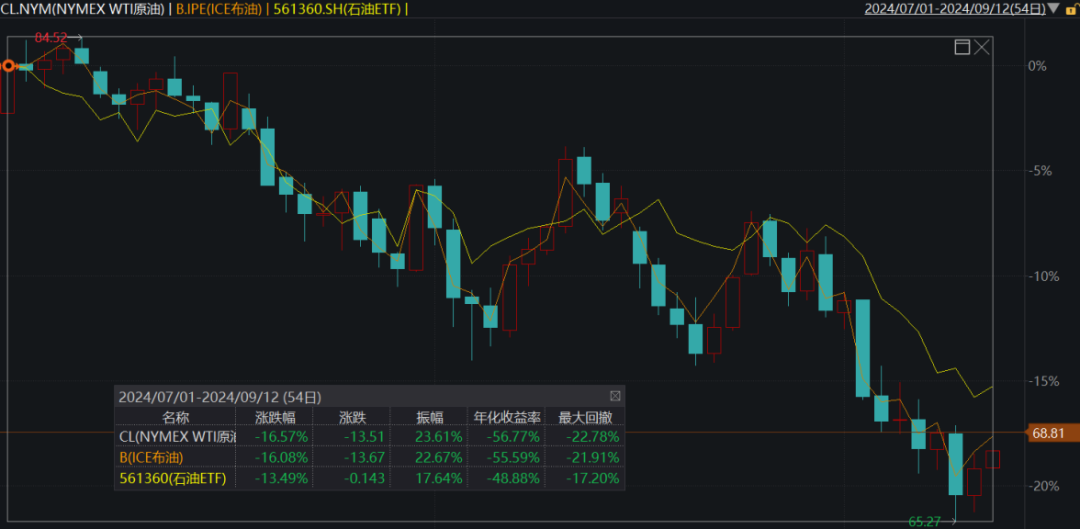Select the B(ICE布油) row name

(x=152, y=457)
